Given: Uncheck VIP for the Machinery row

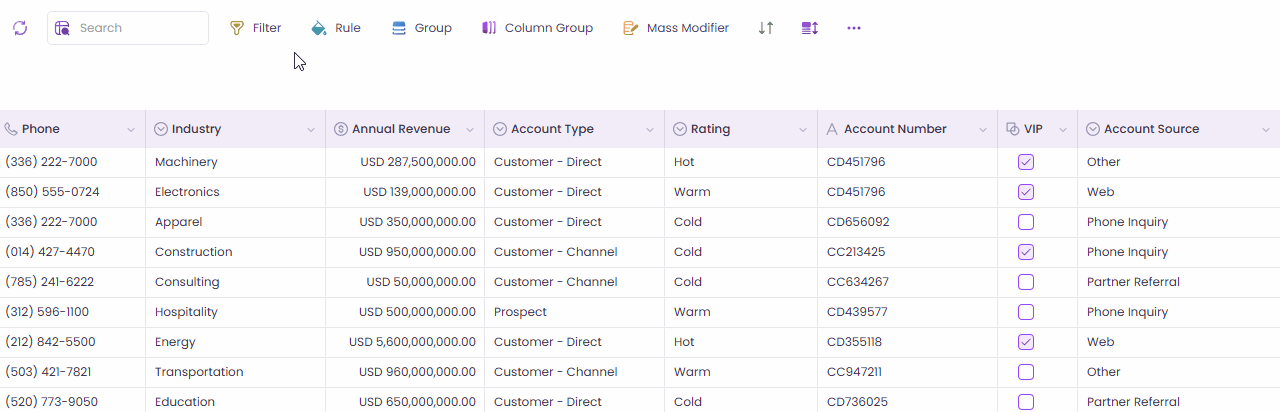Looking at the screenshot, I should (x=1026, y=162).
